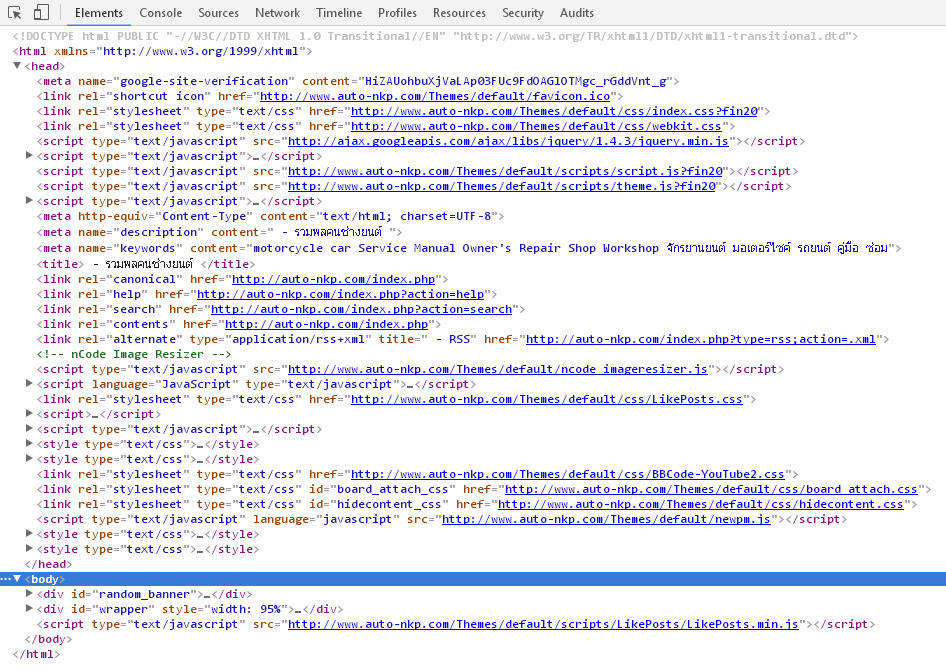
Task: Select the closing </html> tag
Action: pyautogui.click(x=36, y=654)
